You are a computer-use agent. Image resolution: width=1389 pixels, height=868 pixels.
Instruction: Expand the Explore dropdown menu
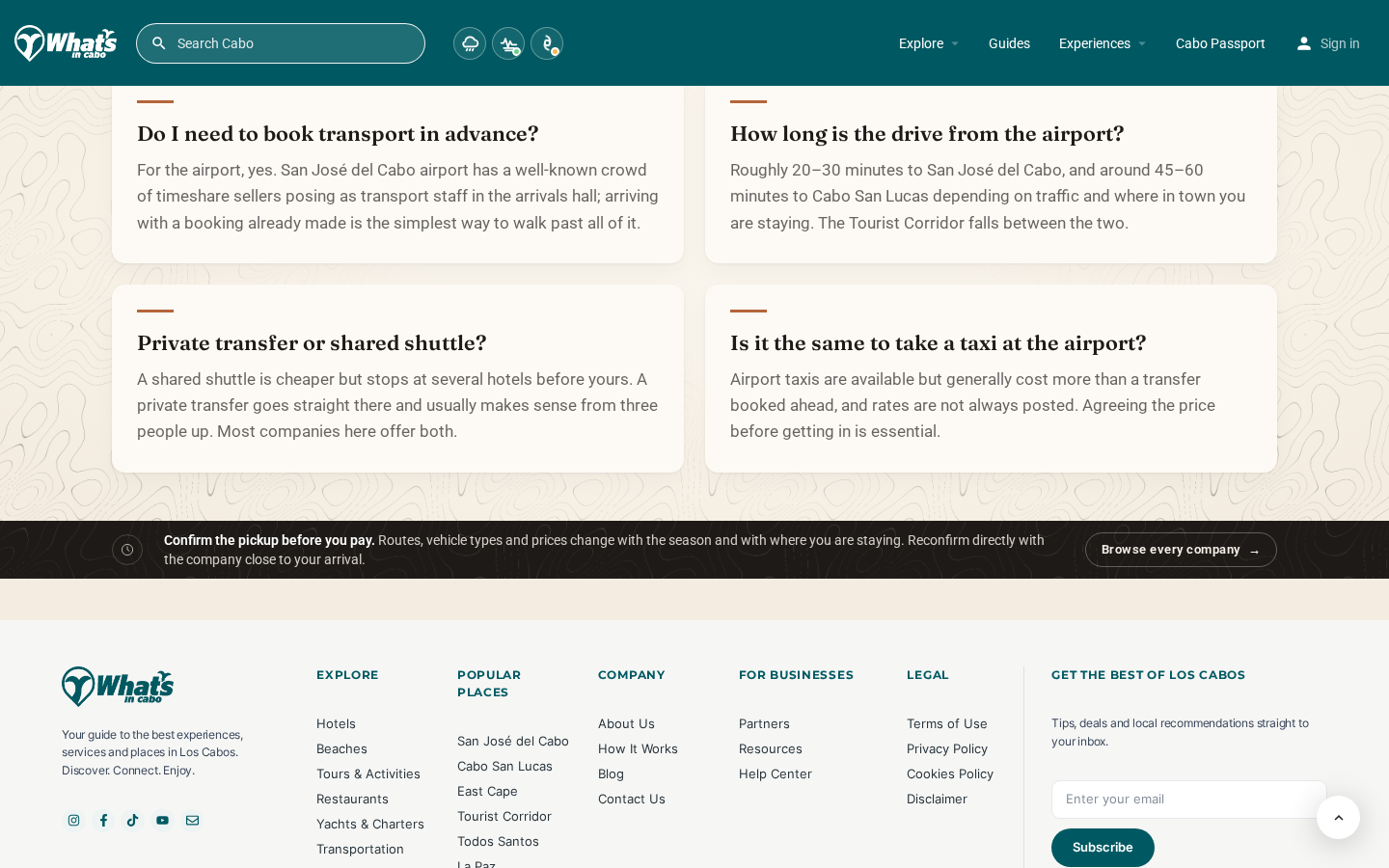click(929, 43)
